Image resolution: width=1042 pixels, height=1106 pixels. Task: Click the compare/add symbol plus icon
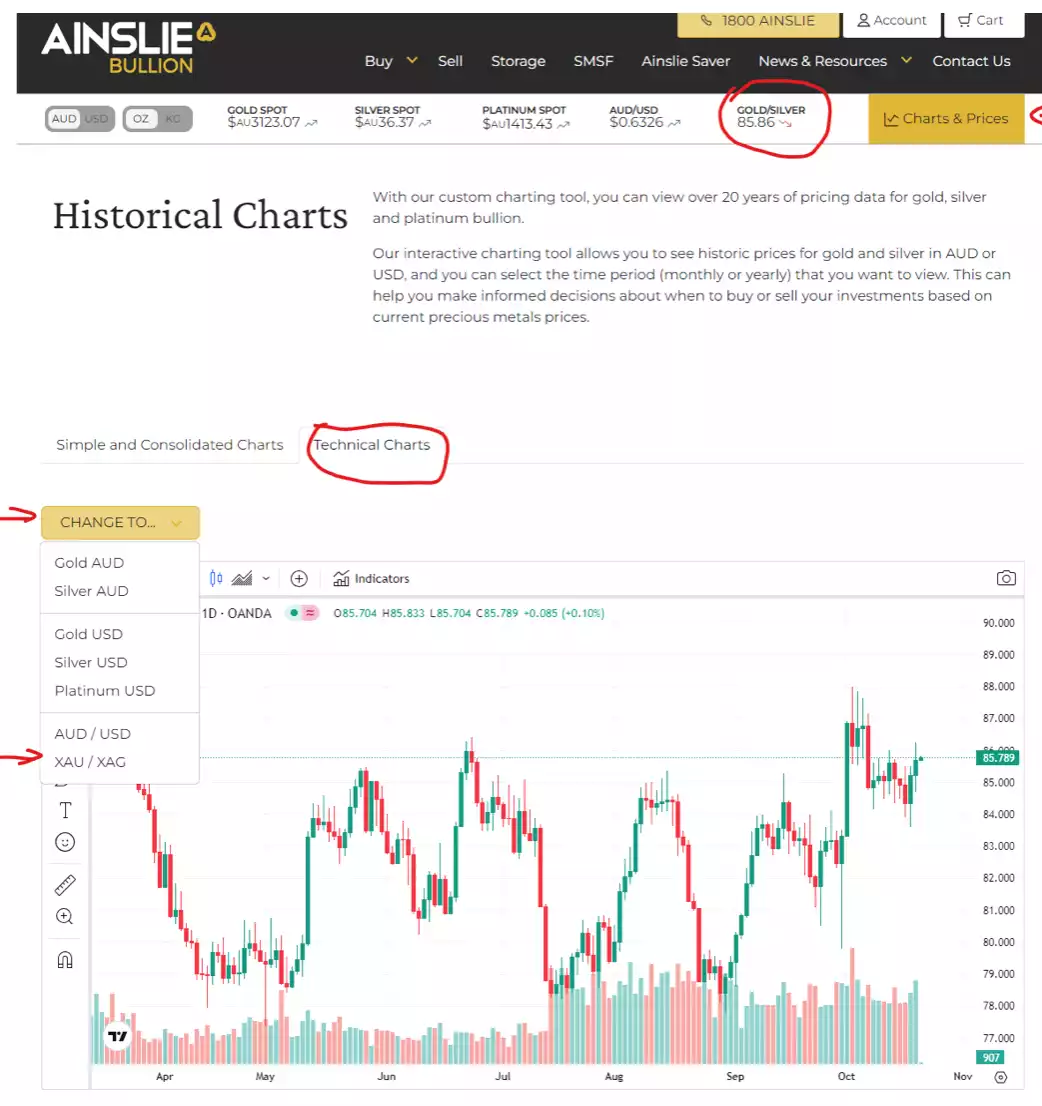point(298,578)
